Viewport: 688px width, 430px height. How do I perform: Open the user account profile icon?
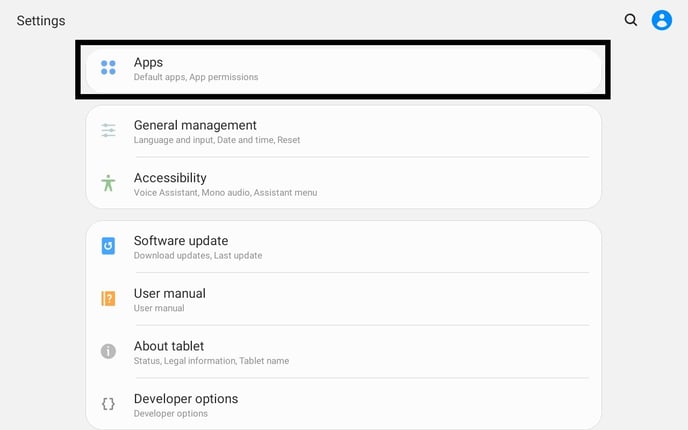pyautogui.click(x=662, y=20)
